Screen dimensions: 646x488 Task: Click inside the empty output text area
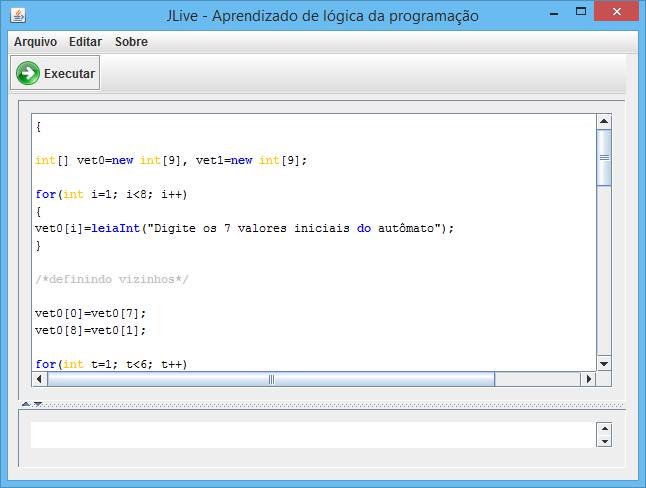310,435
